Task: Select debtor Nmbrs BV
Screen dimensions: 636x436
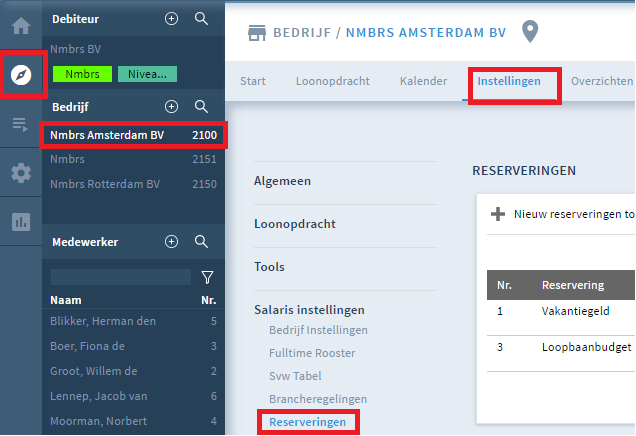Action: pyautogui.click(x=75, y=49)
